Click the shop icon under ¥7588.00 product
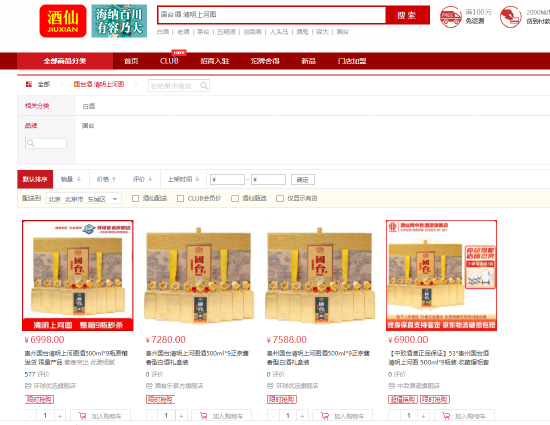 [270, 386]
